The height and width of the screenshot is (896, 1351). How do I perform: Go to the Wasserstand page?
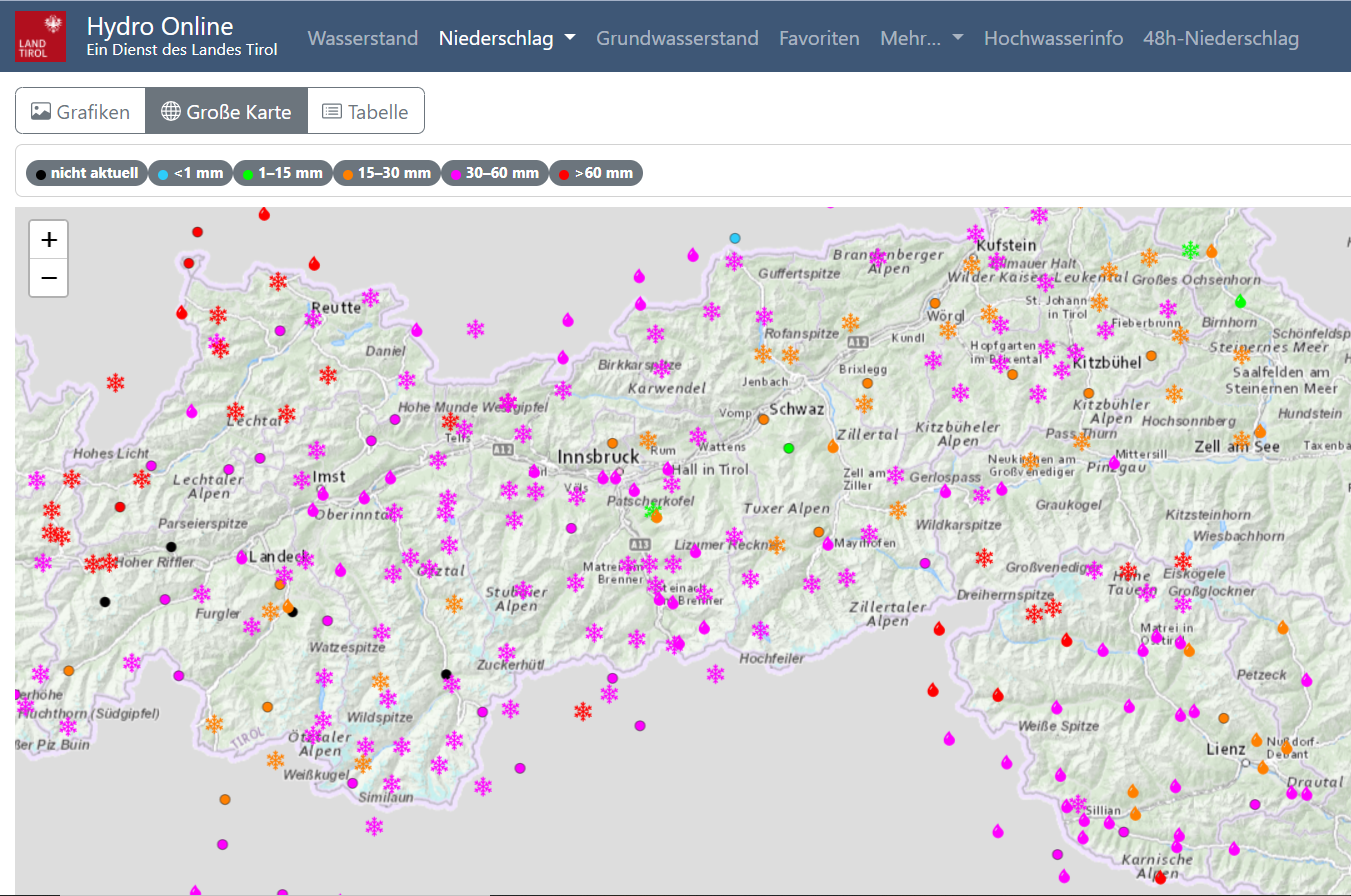[x=363, y=38]
